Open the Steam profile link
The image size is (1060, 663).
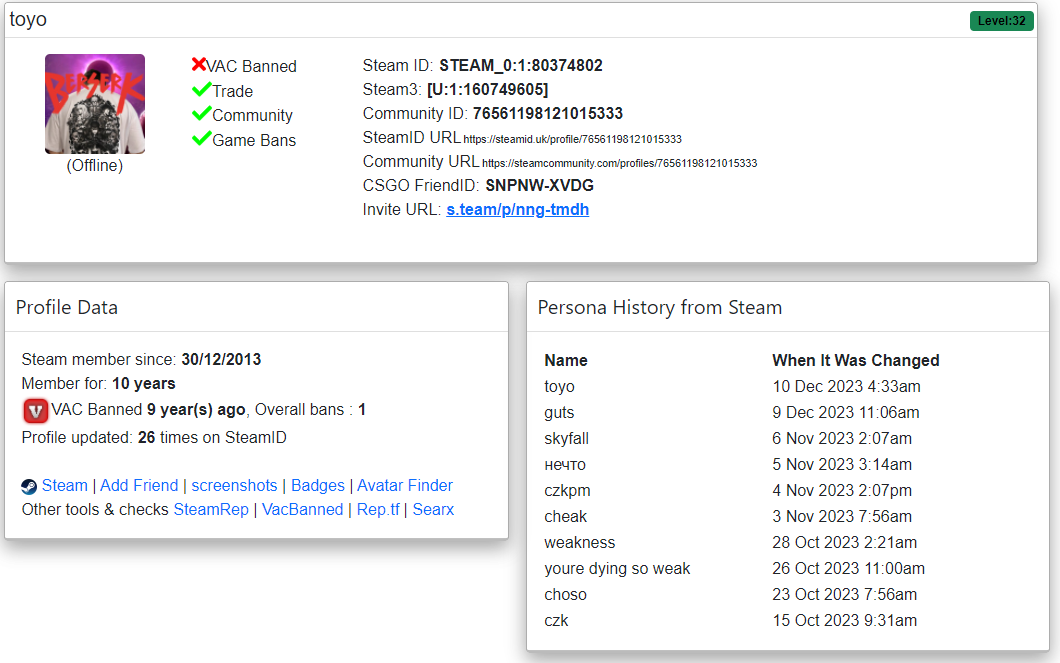tap(65, 486)
